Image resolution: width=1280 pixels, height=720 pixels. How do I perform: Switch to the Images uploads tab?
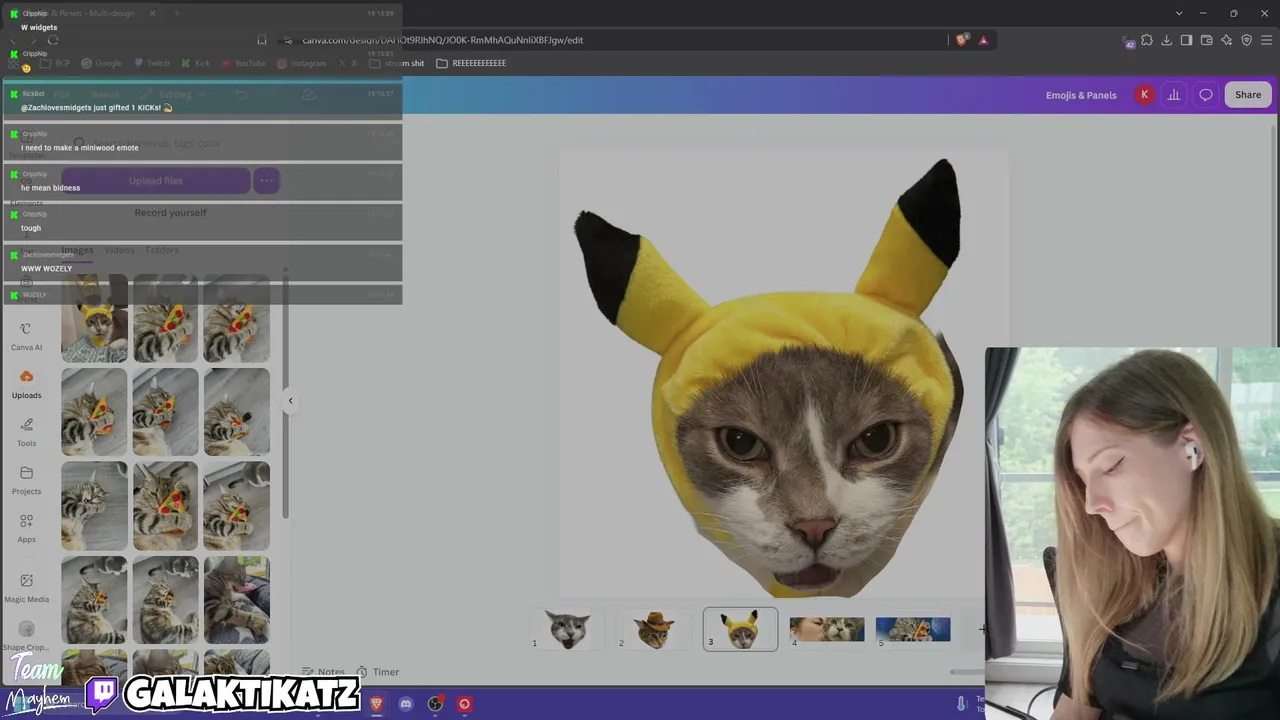(x=77, y=250)
